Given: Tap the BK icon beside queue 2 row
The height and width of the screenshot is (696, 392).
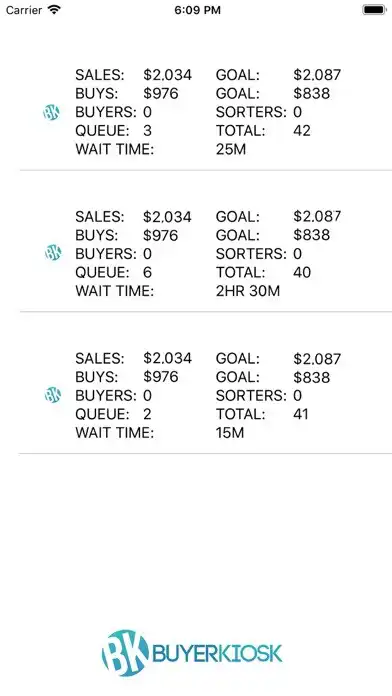Looking at the screenshot, I should coord(52,395).
